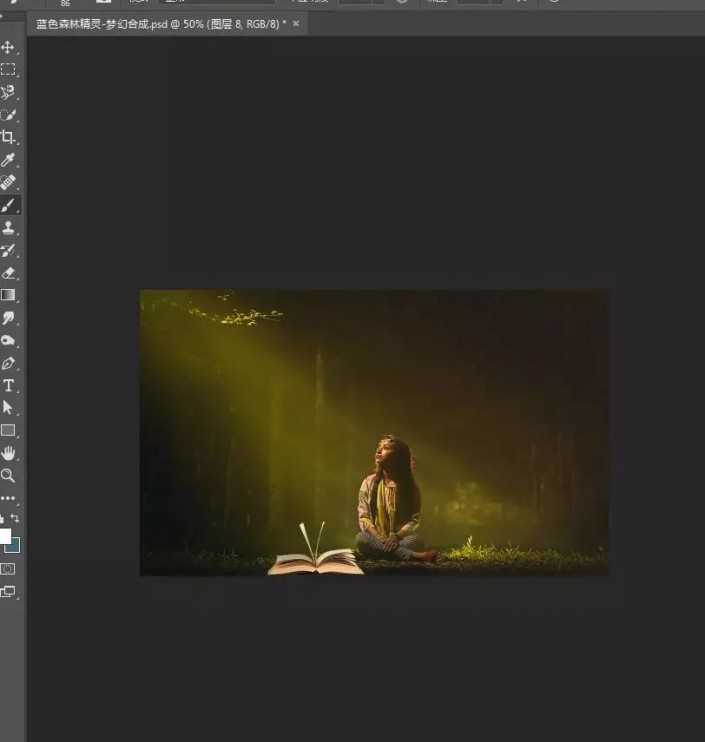Viewport: 705px width, 742px height.
Task: Select the Rectangular Marquee tool
Action: pyautogui.click(x=8, y=69)
